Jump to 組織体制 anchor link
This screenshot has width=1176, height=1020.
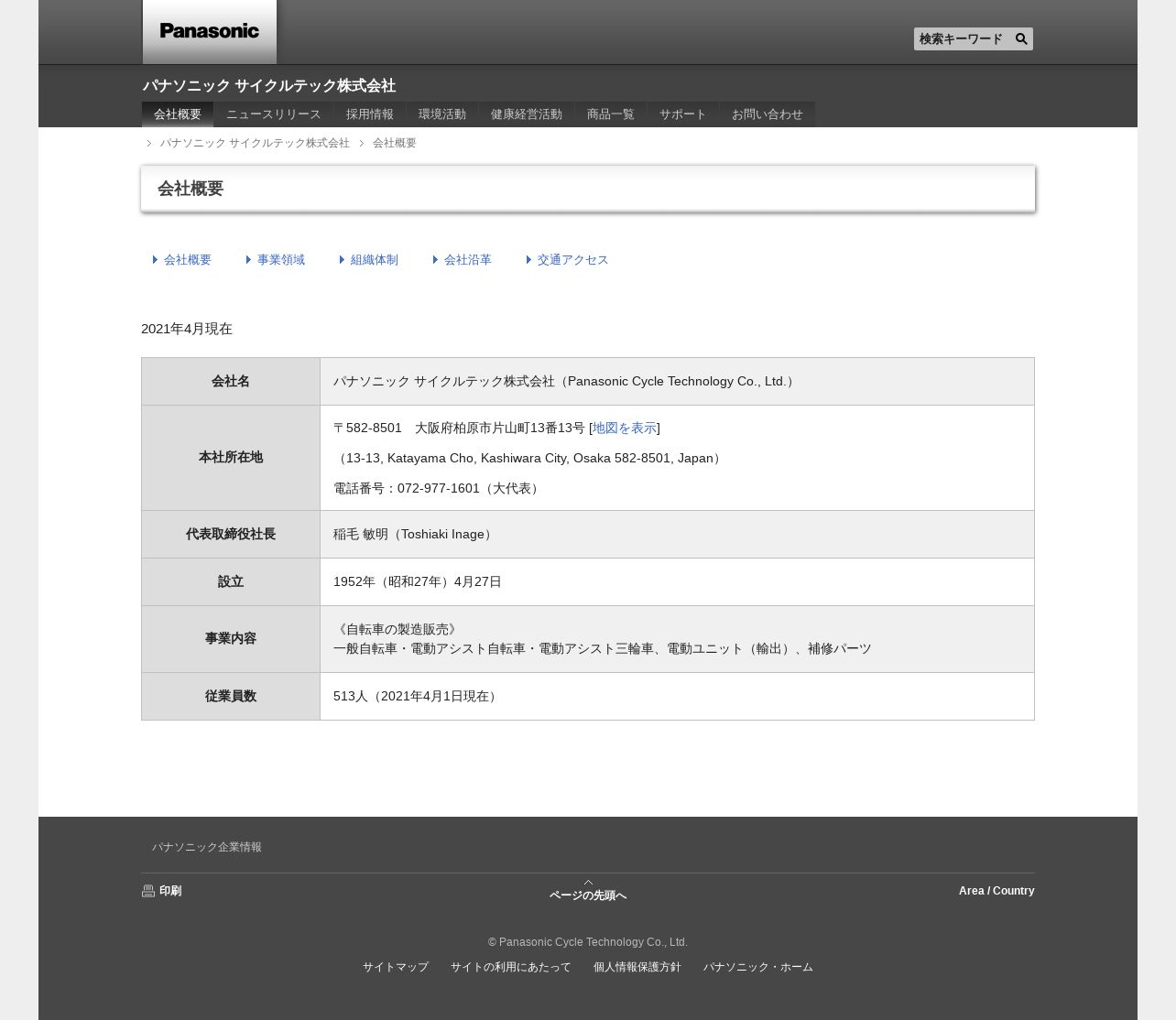click(375, 260)
